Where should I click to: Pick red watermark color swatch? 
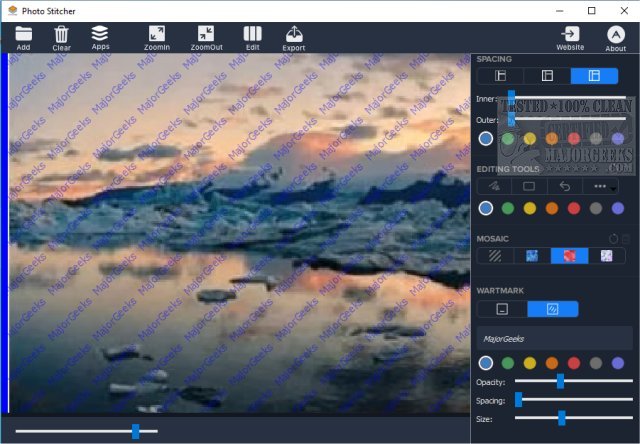point(574,363)
